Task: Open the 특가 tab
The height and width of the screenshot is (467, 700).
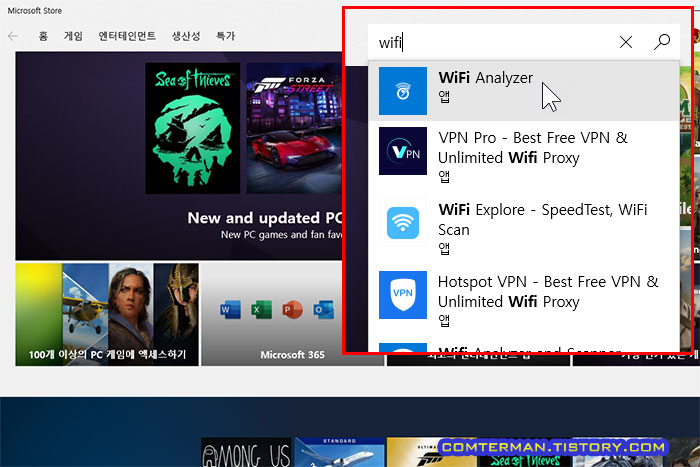Action: pos(225,36)
